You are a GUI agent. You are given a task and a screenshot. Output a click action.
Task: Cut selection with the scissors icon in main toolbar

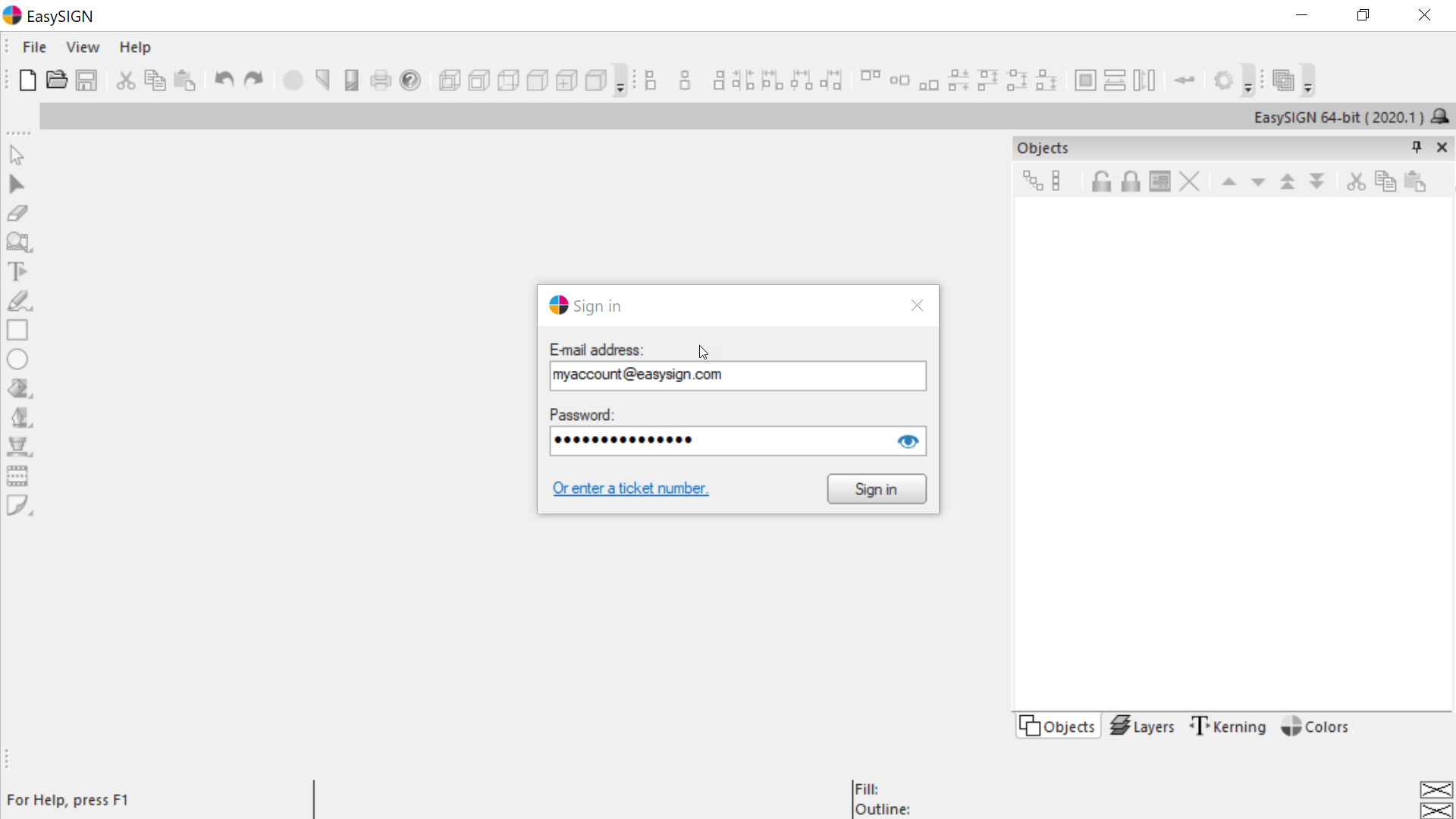[x=126, y=80]
